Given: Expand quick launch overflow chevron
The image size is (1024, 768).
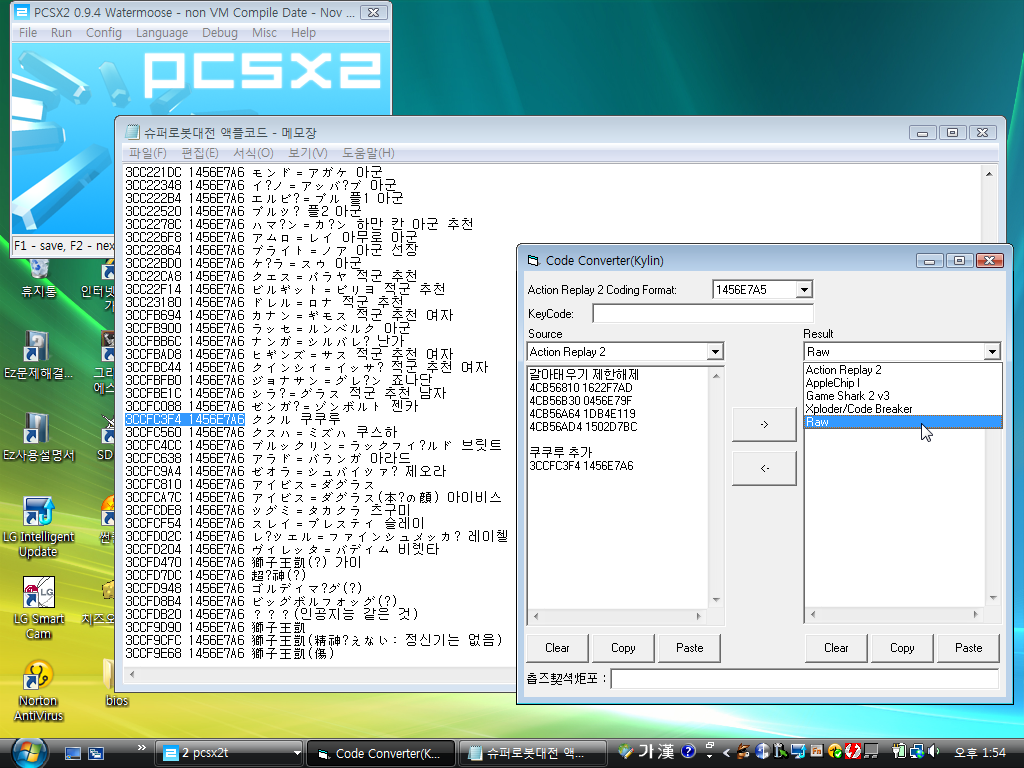Looking at the screenshot, I should 142,747.
